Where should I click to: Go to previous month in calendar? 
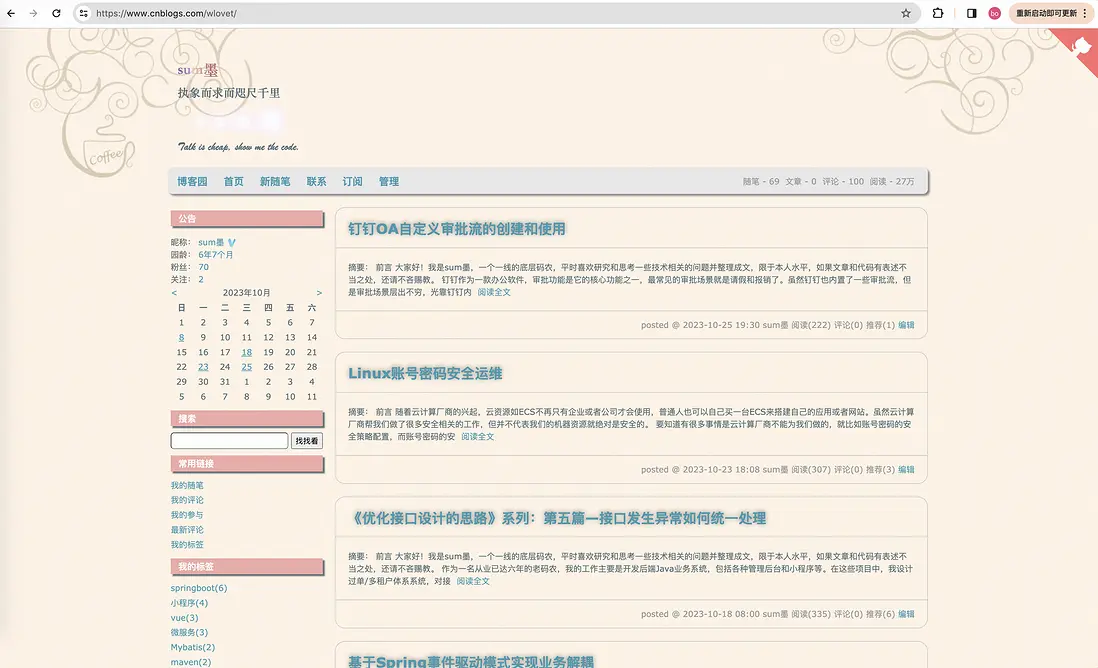(174, 293)
